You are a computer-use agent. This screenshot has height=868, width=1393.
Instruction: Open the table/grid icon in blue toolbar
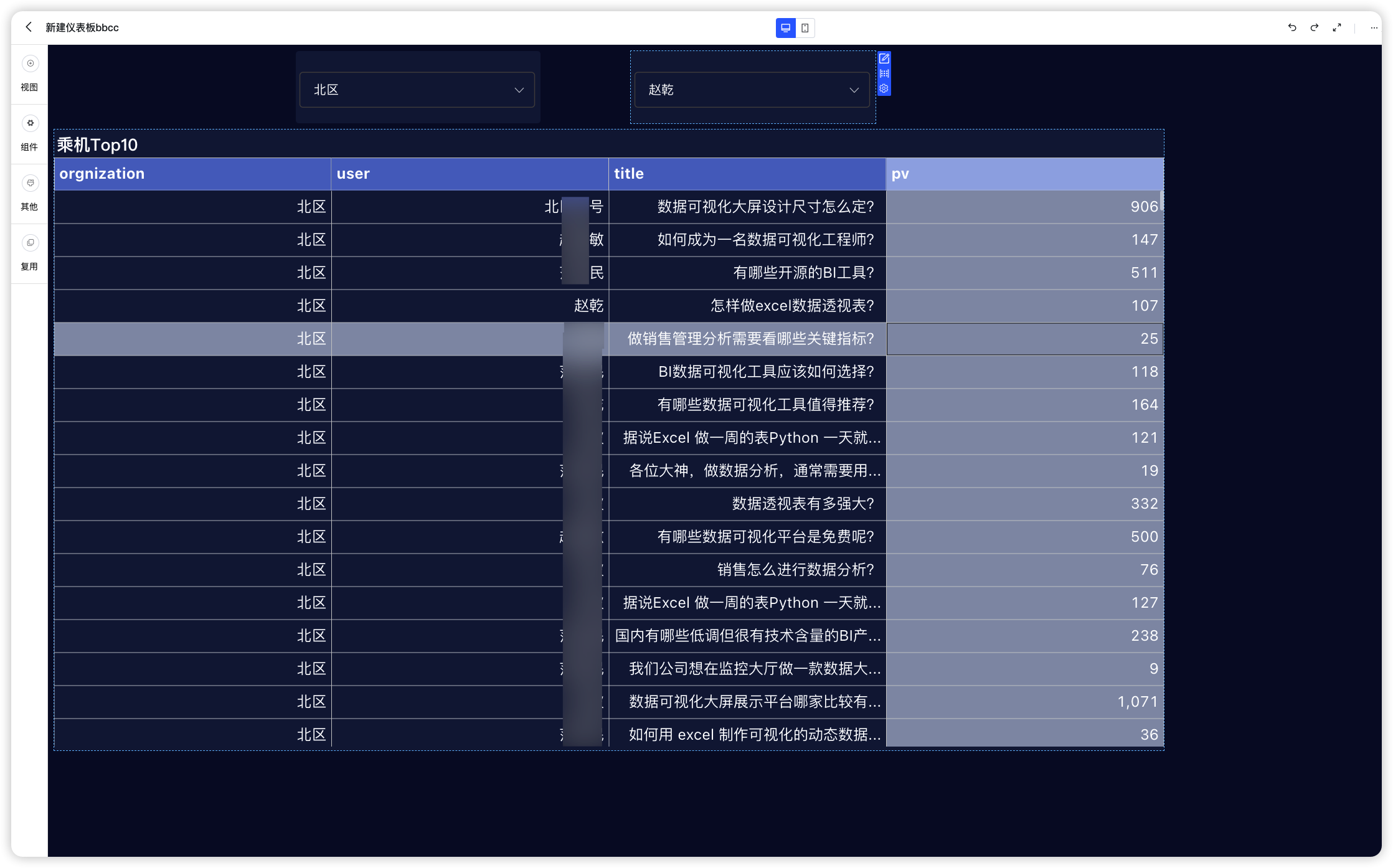(884, 73)
